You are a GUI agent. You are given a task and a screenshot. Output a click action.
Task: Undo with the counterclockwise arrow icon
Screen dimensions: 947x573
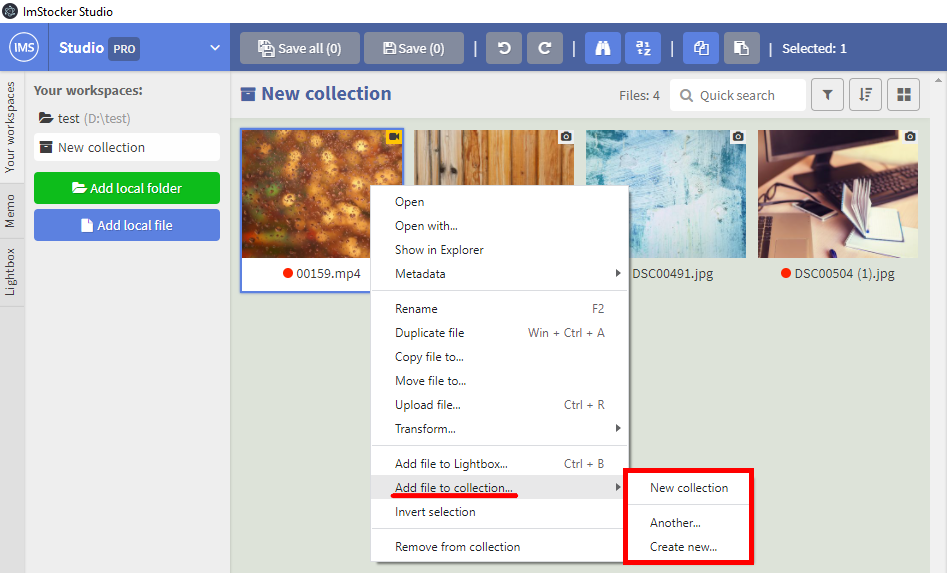(504, 48)
